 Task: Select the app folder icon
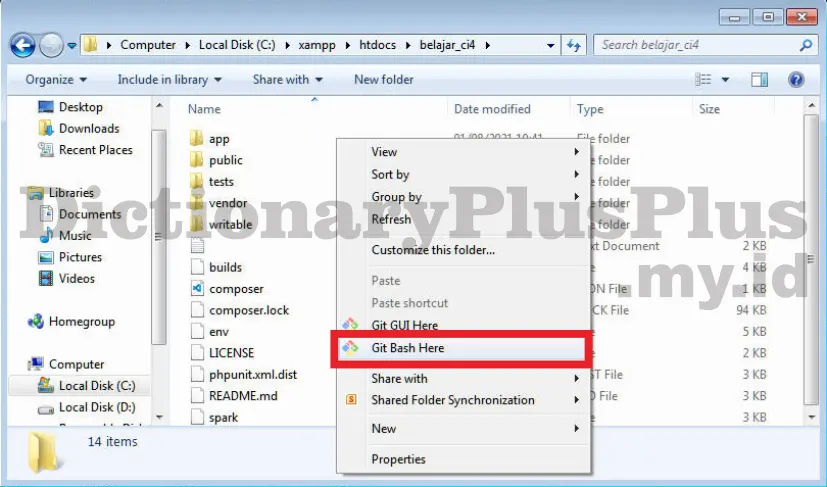pyautogui.click(x=196, y=139)
